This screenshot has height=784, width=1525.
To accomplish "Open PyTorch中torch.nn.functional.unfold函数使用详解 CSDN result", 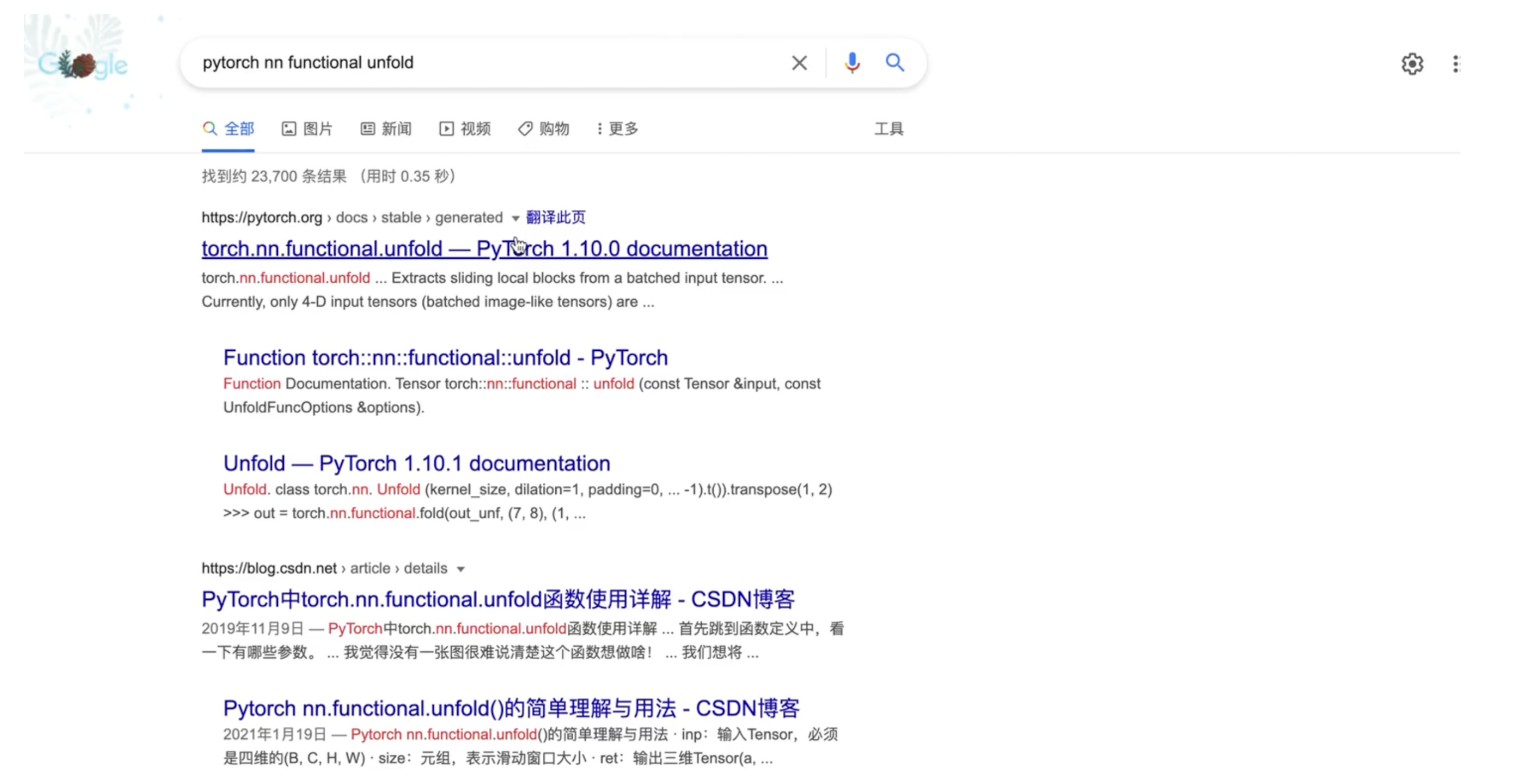I will (498, 600).
